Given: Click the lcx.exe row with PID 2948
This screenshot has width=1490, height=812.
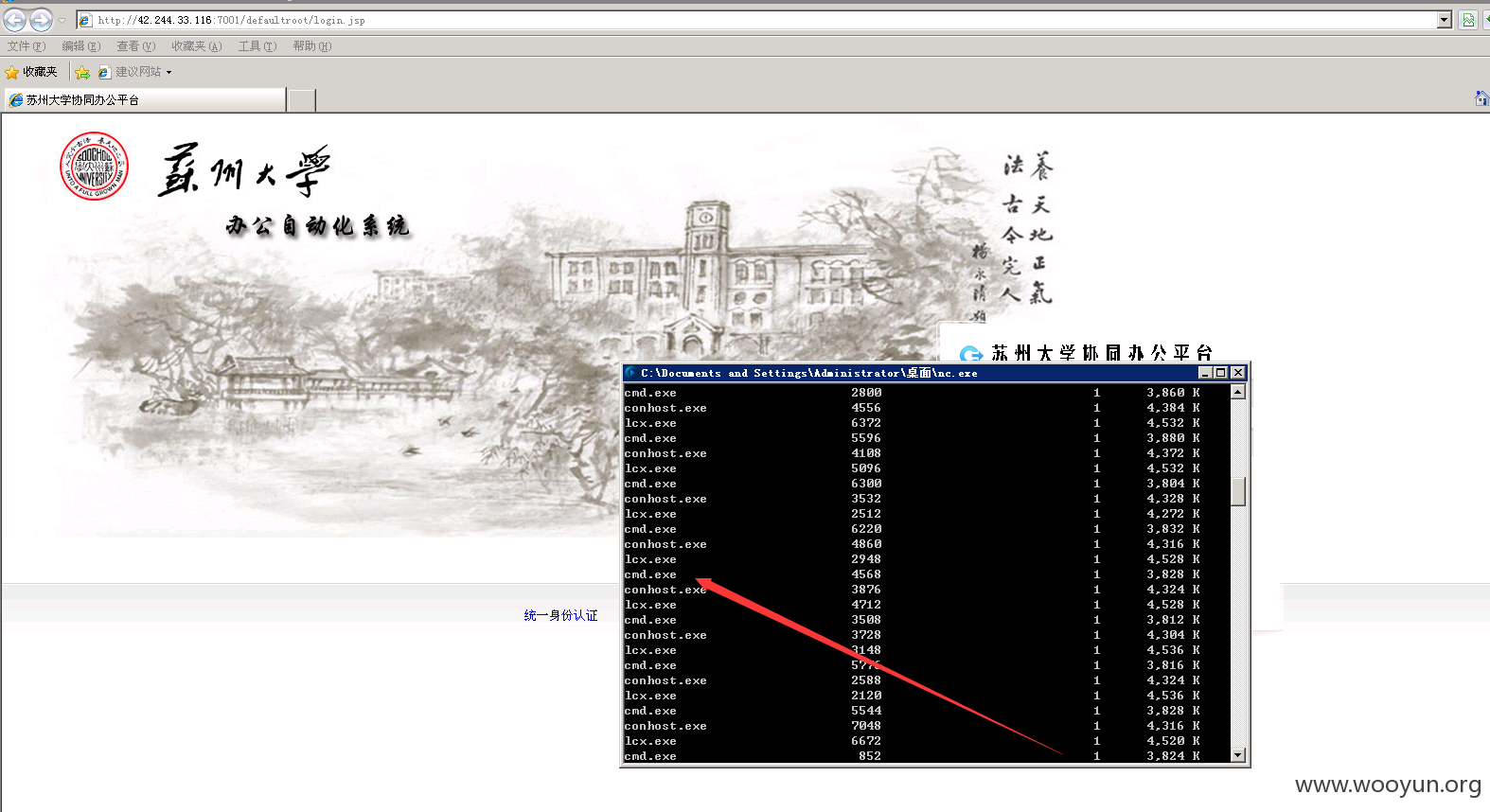Looking at the screenshot, I should pos(913,559).
